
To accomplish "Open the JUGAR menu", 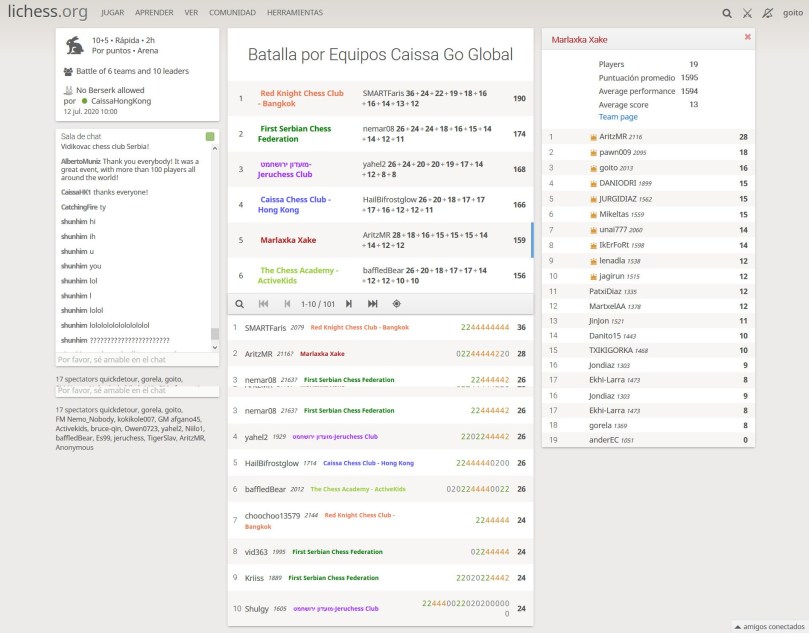I will (x=113, y=14).
